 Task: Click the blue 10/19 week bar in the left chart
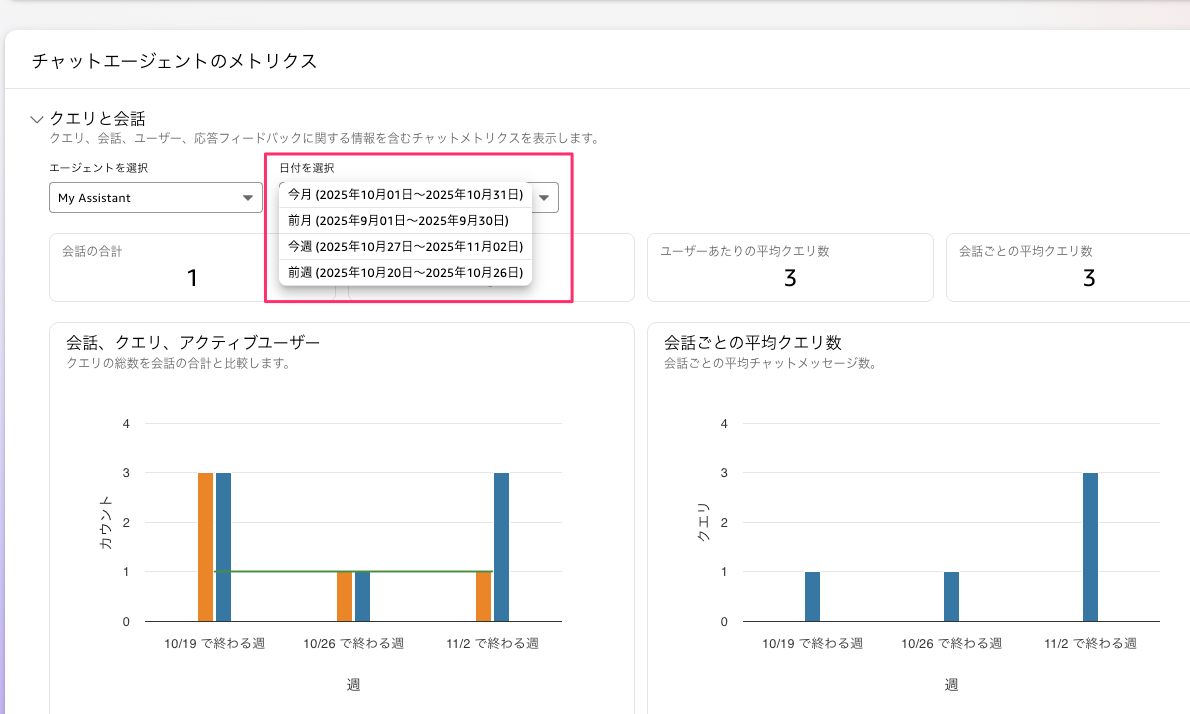223,547
